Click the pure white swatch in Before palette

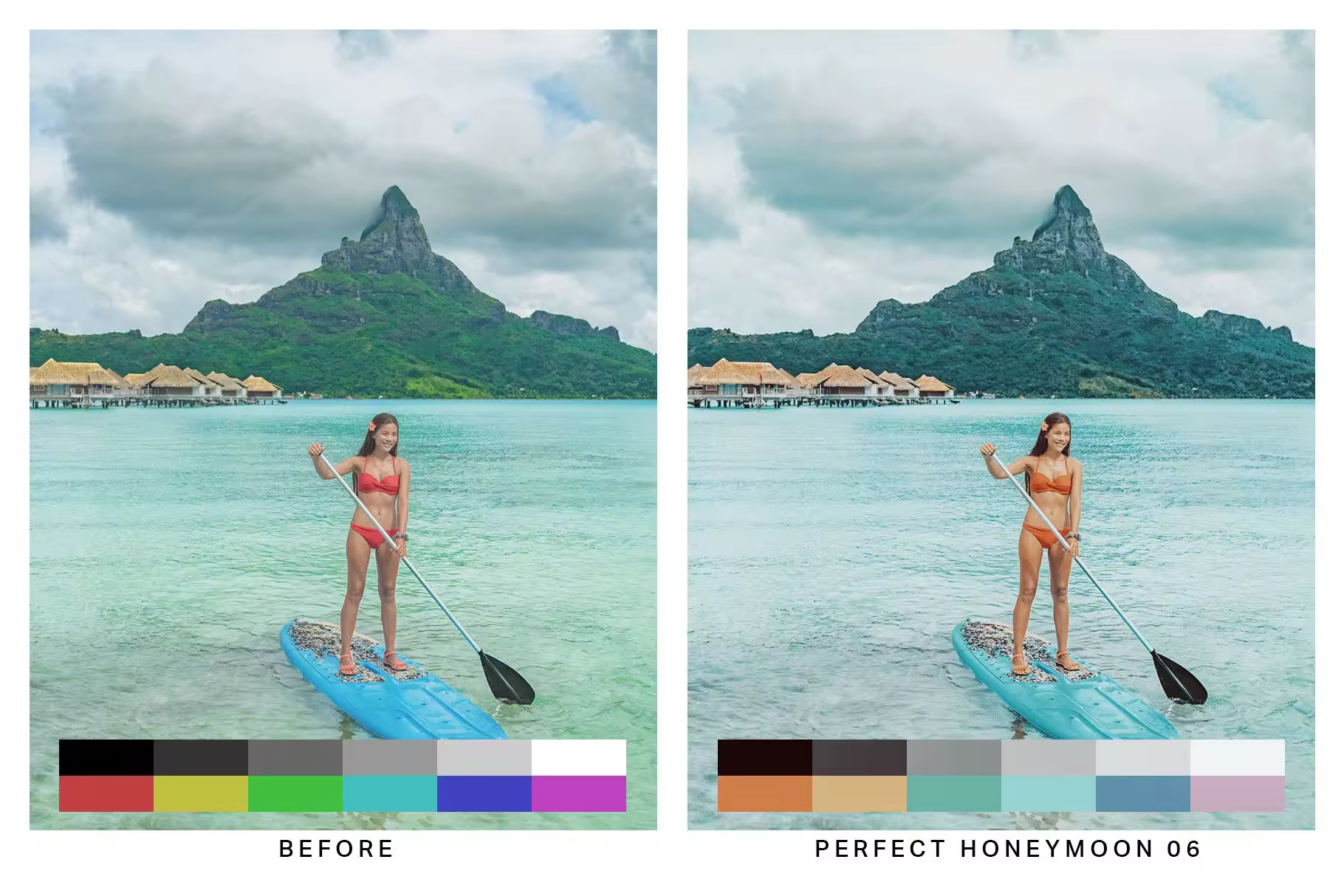coord(579,758)
